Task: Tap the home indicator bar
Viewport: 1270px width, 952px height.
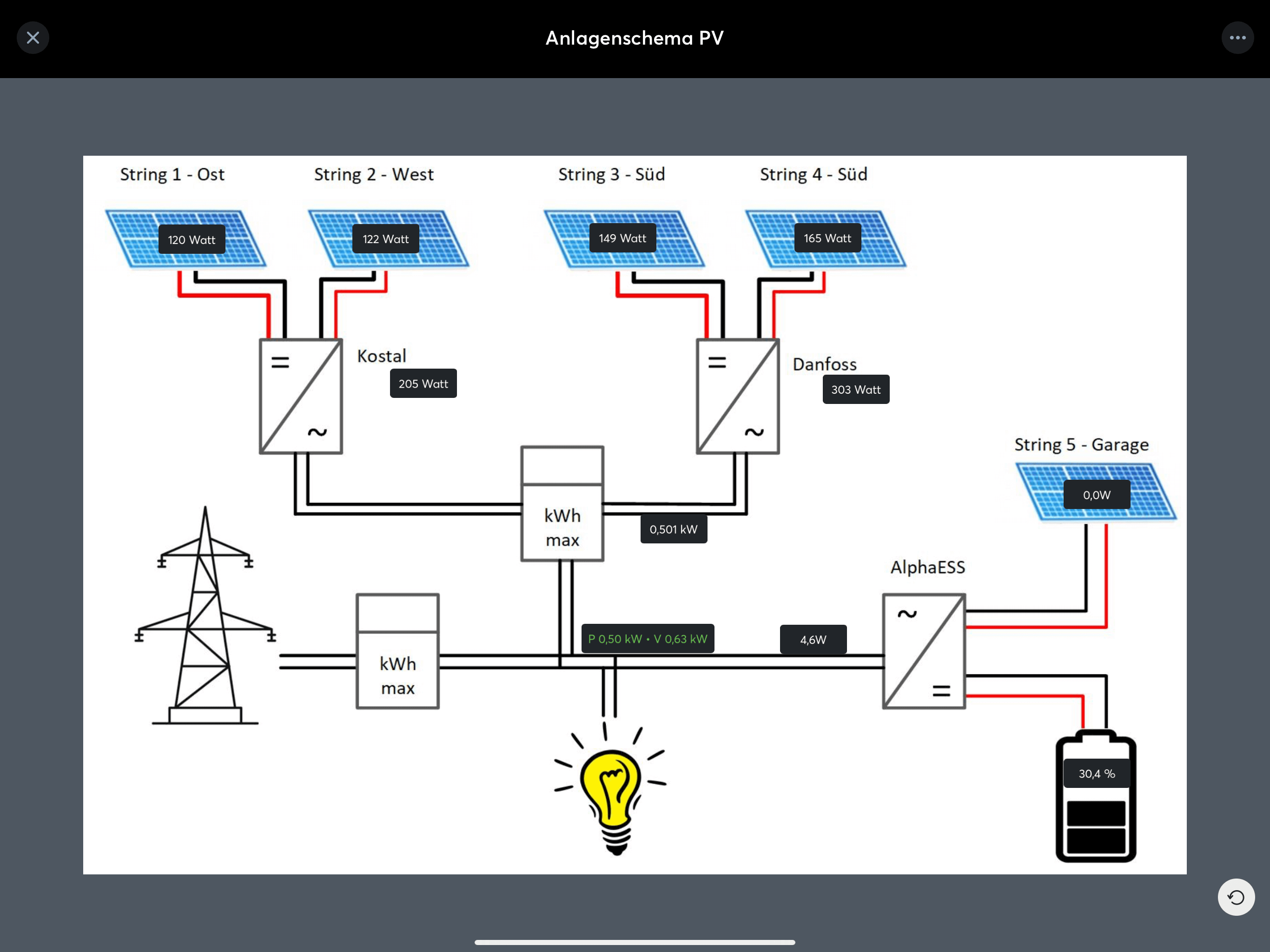Action: (x=635, y=942)
